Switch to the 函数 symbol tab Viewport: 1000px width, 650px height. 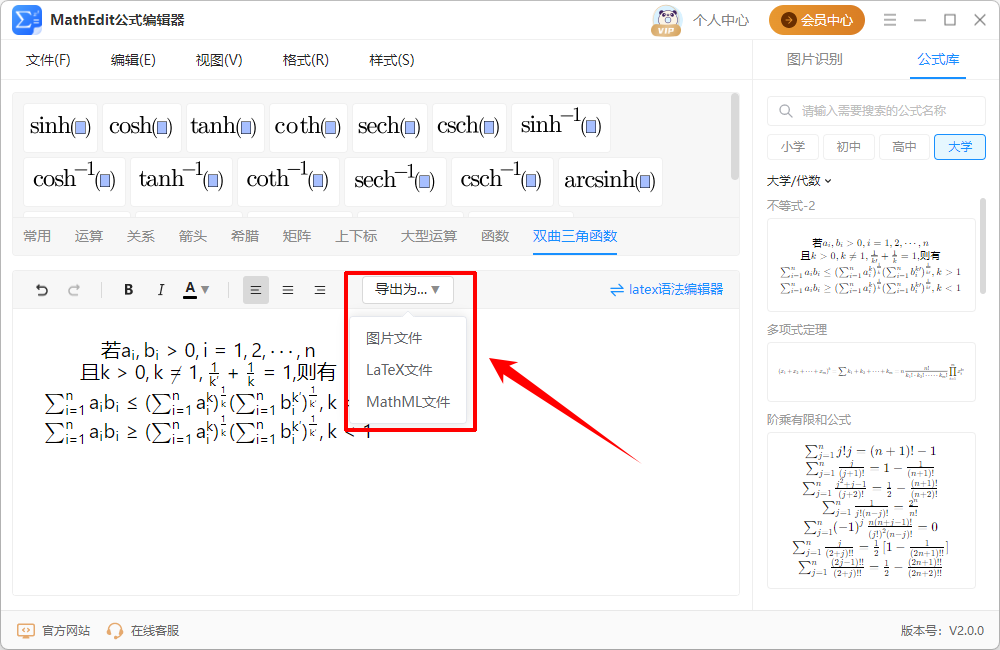coord(495,236)
